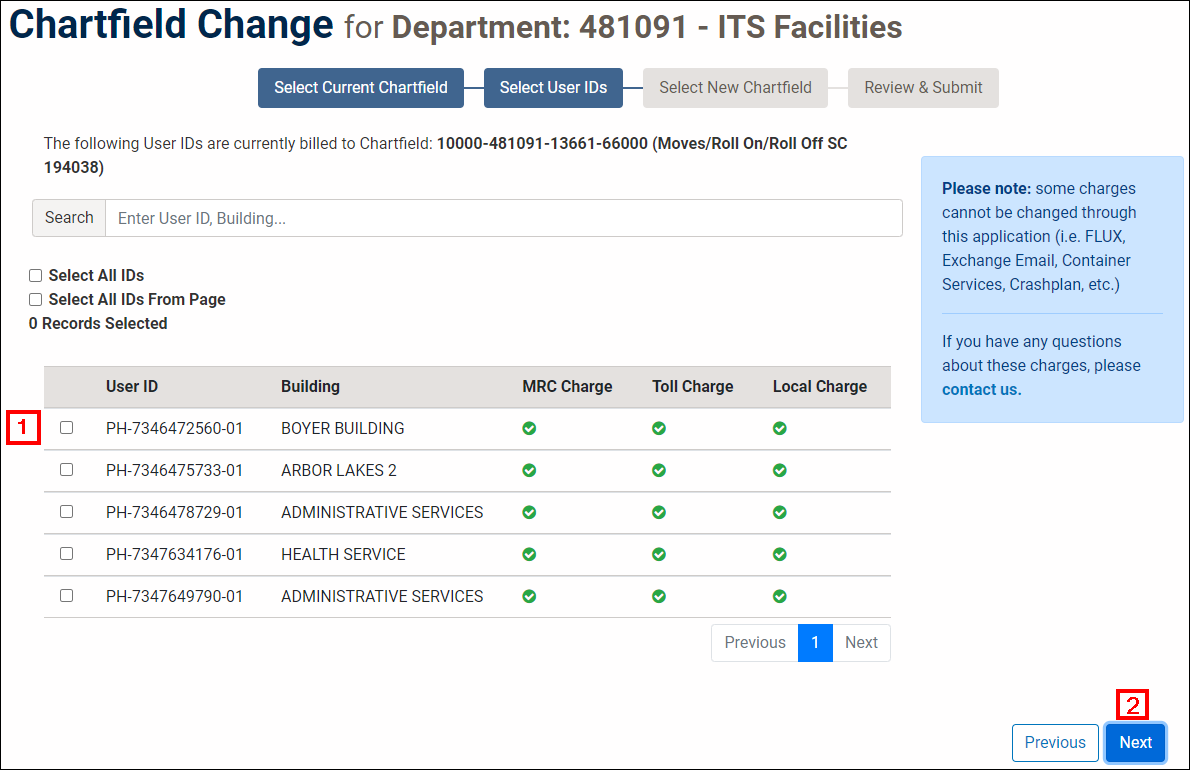Click MRC Charge checkmark for HEALTH SERVICE row
1190x770 pixels.
(x=529, y=554)
